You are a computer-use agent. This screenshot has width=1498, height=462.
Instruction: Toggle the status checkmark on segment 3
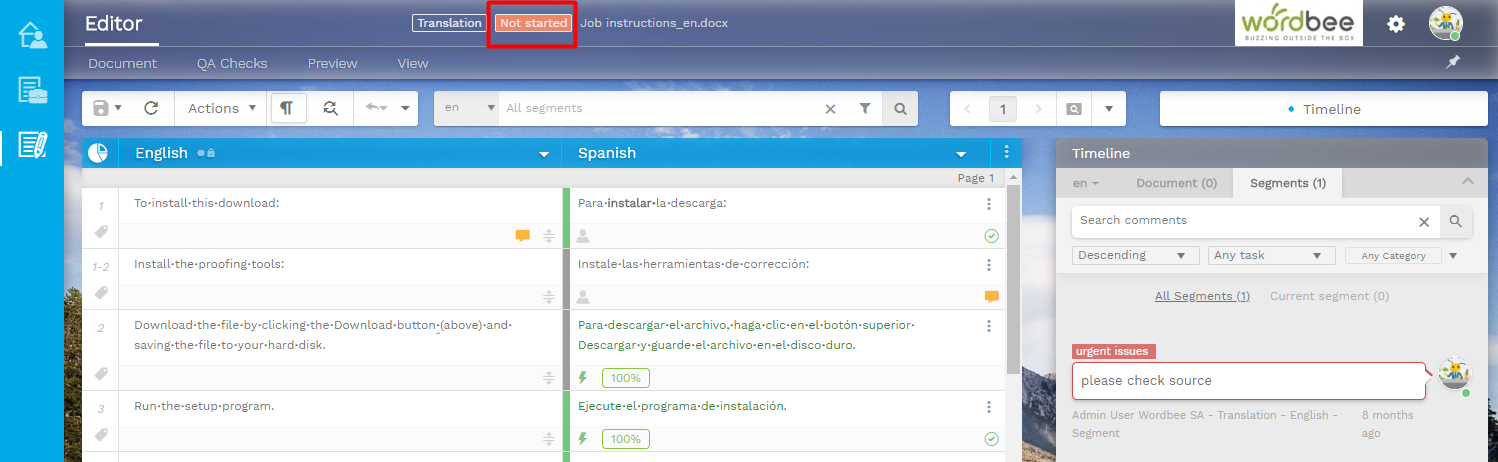coord(991,438)
